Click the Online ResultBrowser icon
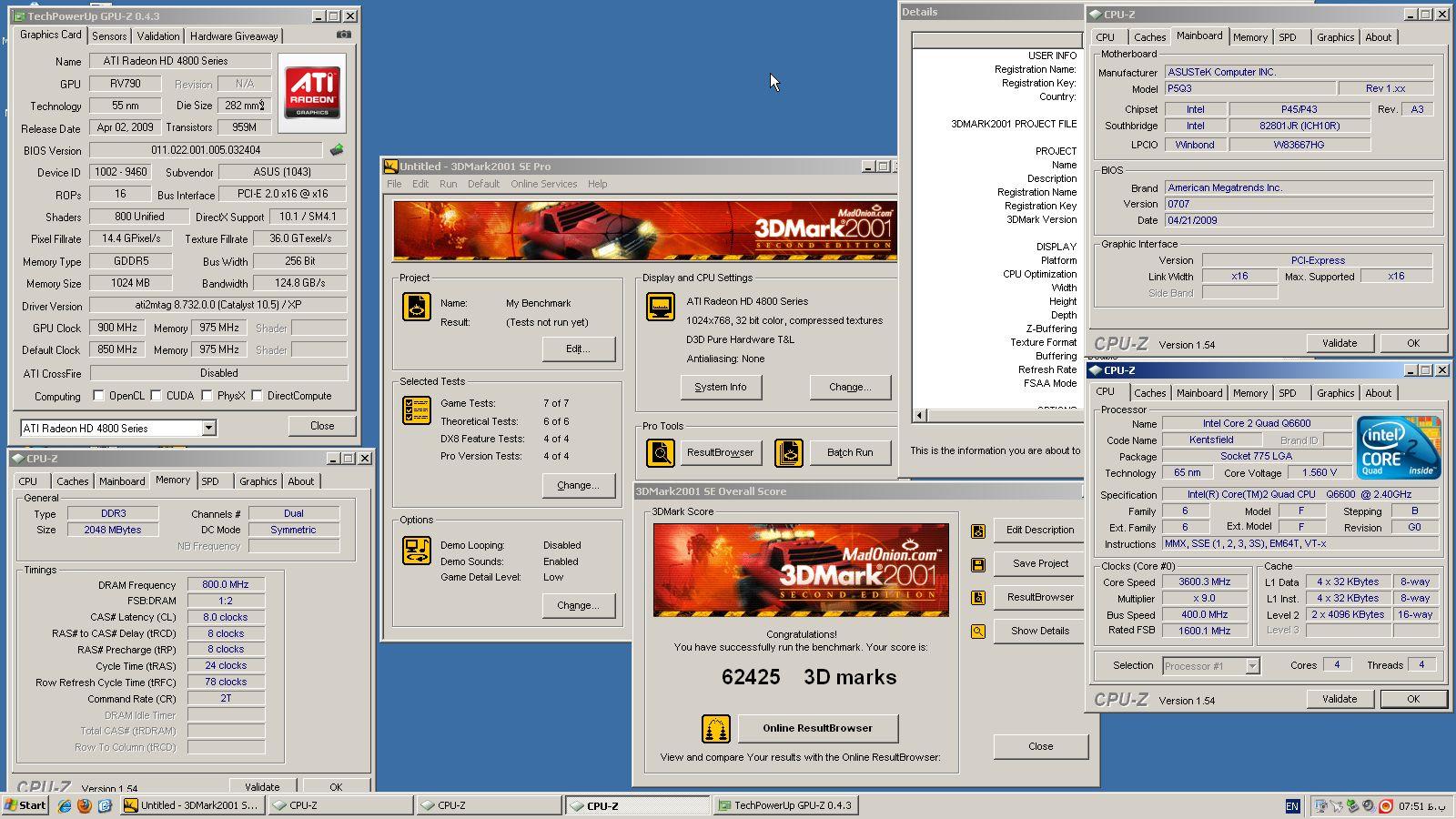Viewport: 1456px width, 819px height. pos(716,728)
